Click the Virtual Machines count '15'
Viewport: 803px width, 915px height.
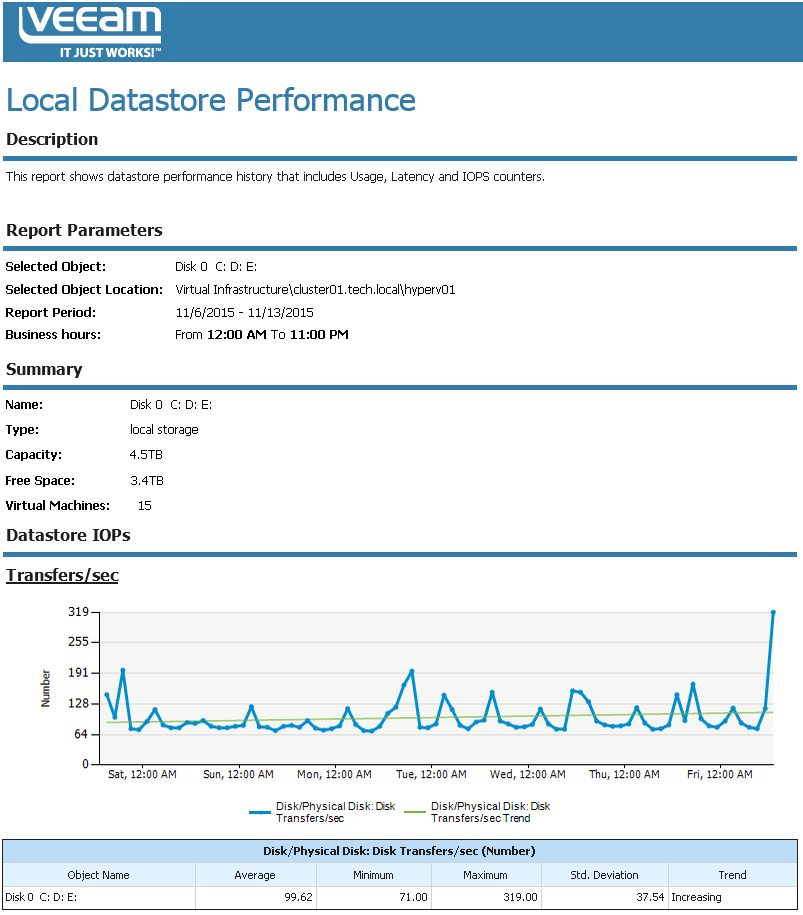point(145,506)
